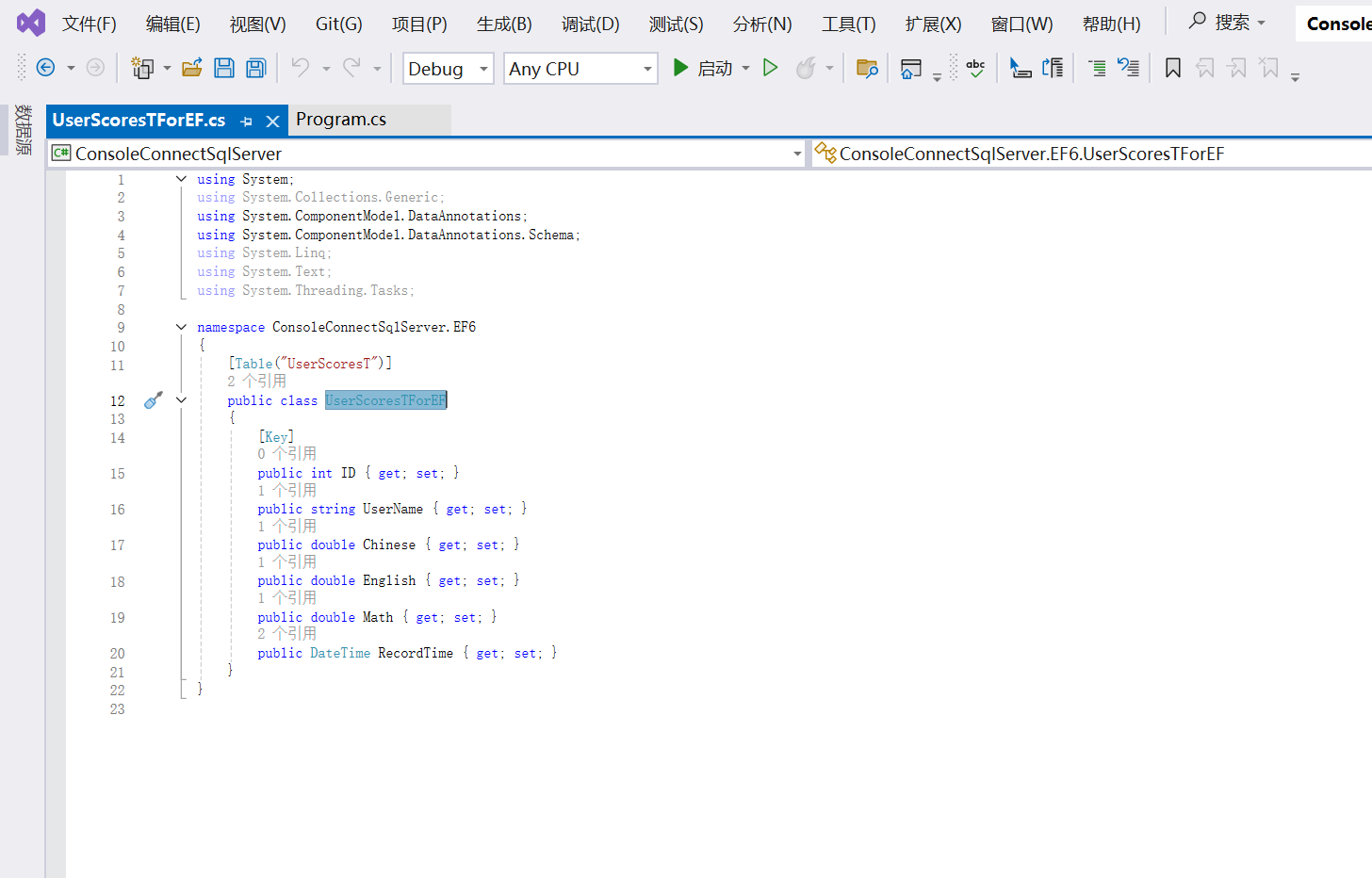Start debugging with the green 启动 arrow
Viewport: 1372px width, 878px height.
tap(680, 67)
